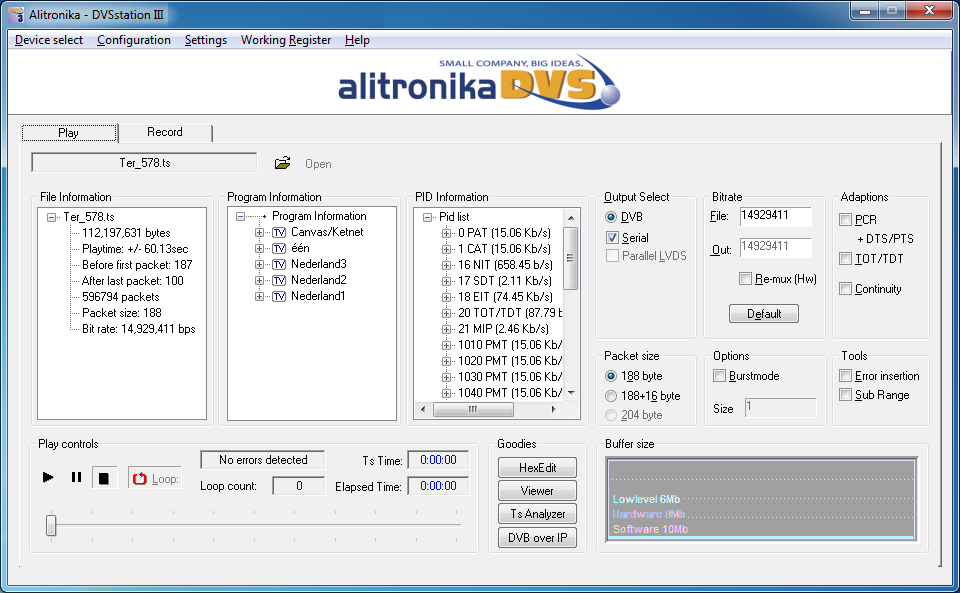Uncheck the Serial output checkbox
Screen dimensions: 960x593
[x=613, y=238]
